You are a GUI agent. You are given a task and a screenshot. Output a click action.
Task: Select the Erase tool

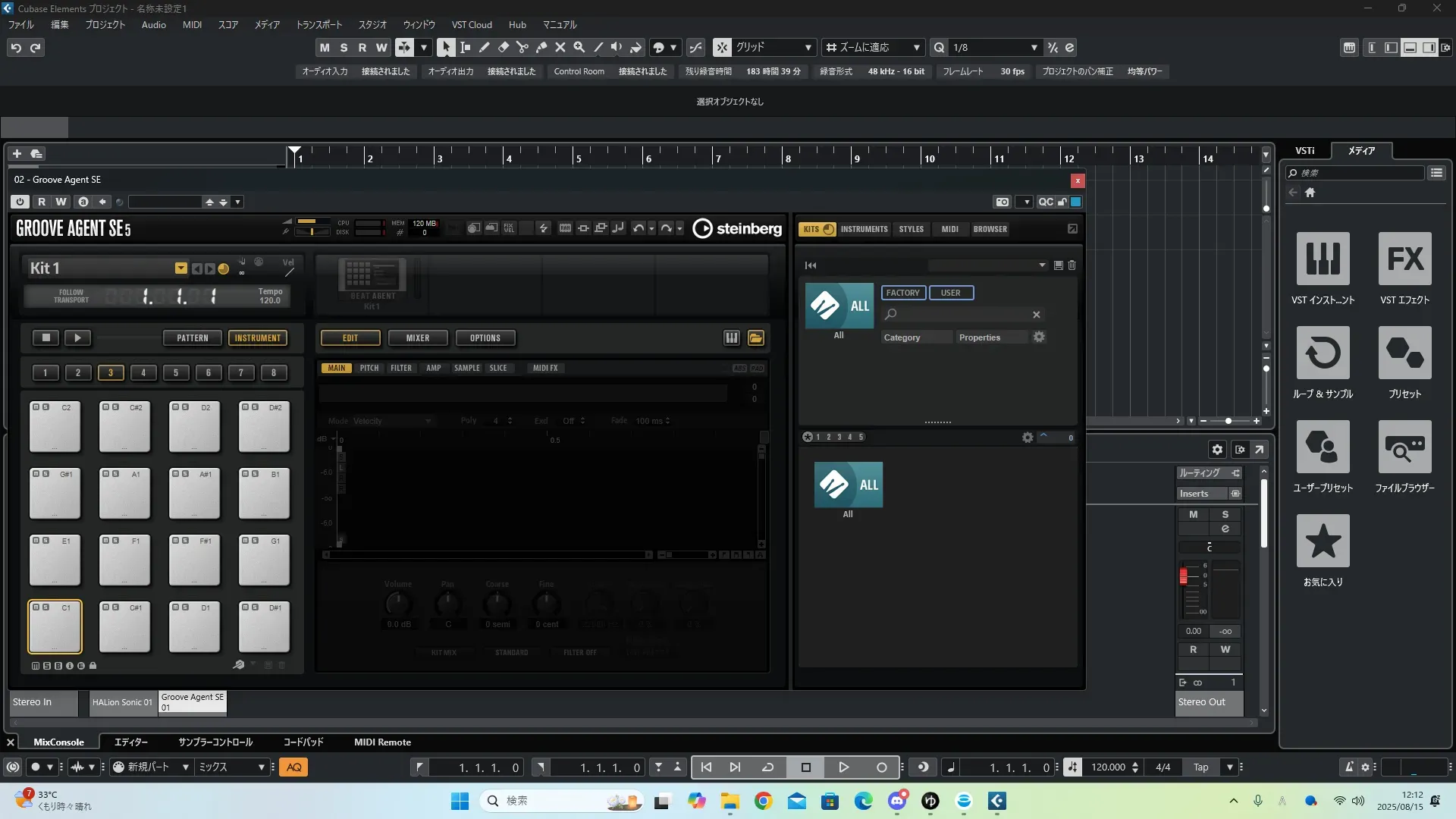pyautogui.click(x=503, y=47)
